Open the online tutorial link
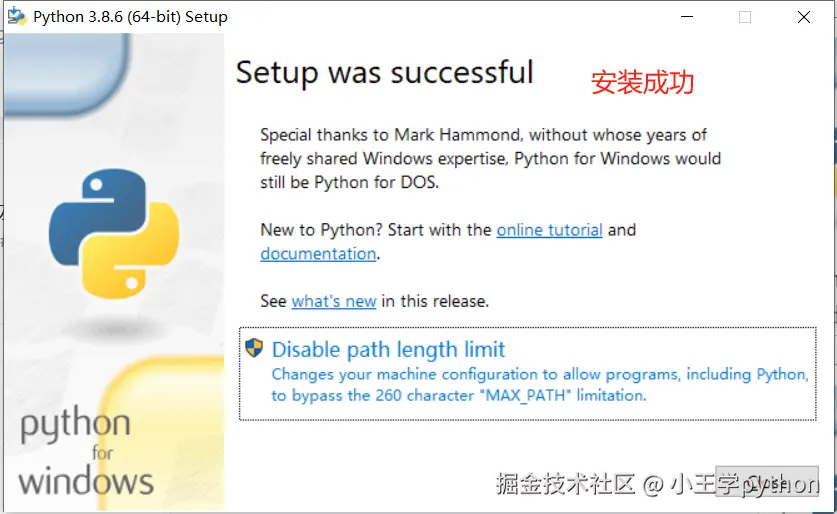 point(549,230)
